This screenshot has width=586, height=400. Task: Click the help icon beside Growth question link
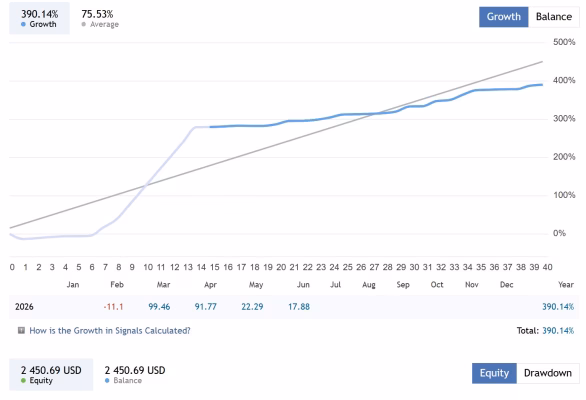point(21,330)
